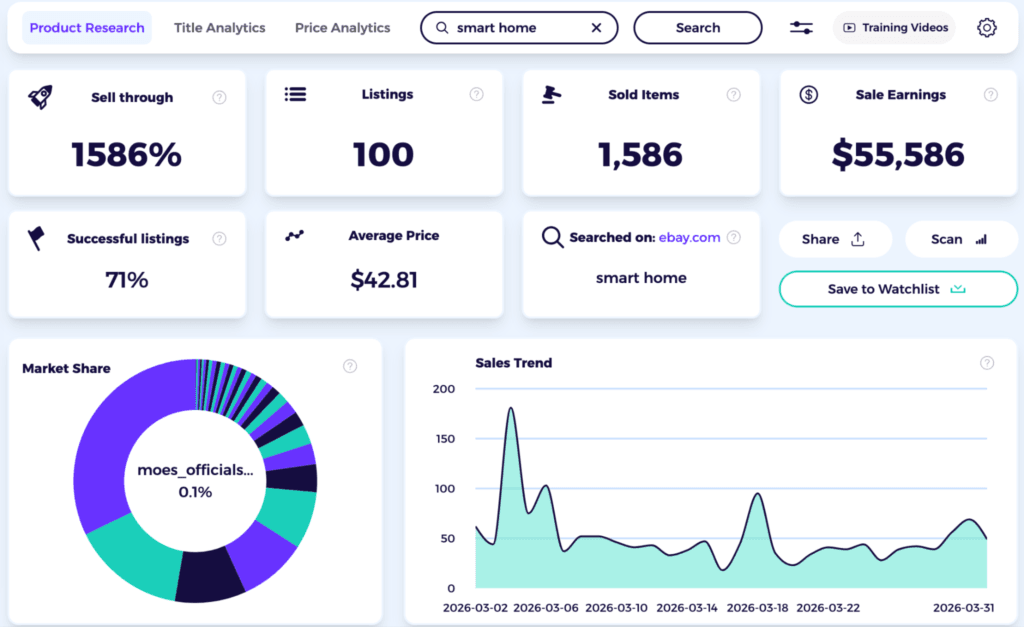Save results to Watchlist

coord(897,289)
